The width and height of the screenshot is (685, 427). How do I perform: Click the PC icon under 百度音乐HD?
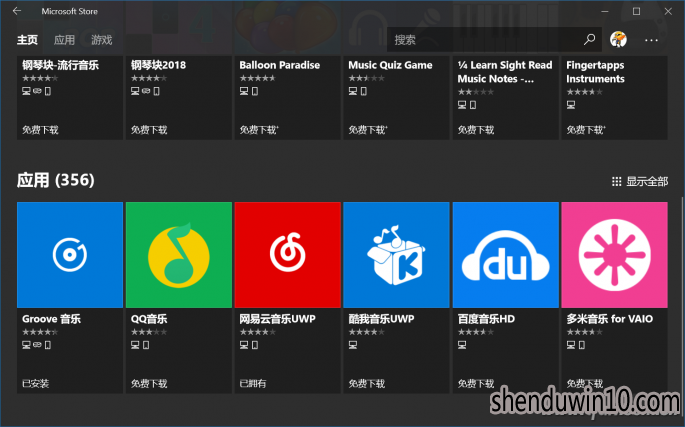click(462, 345)
